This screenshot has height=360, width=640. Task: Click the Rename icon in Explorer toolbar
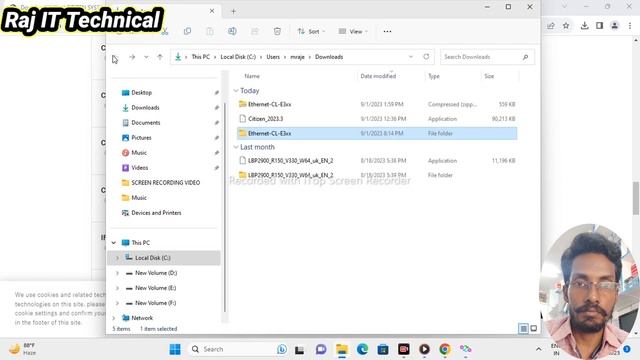[x=232, y=31]
